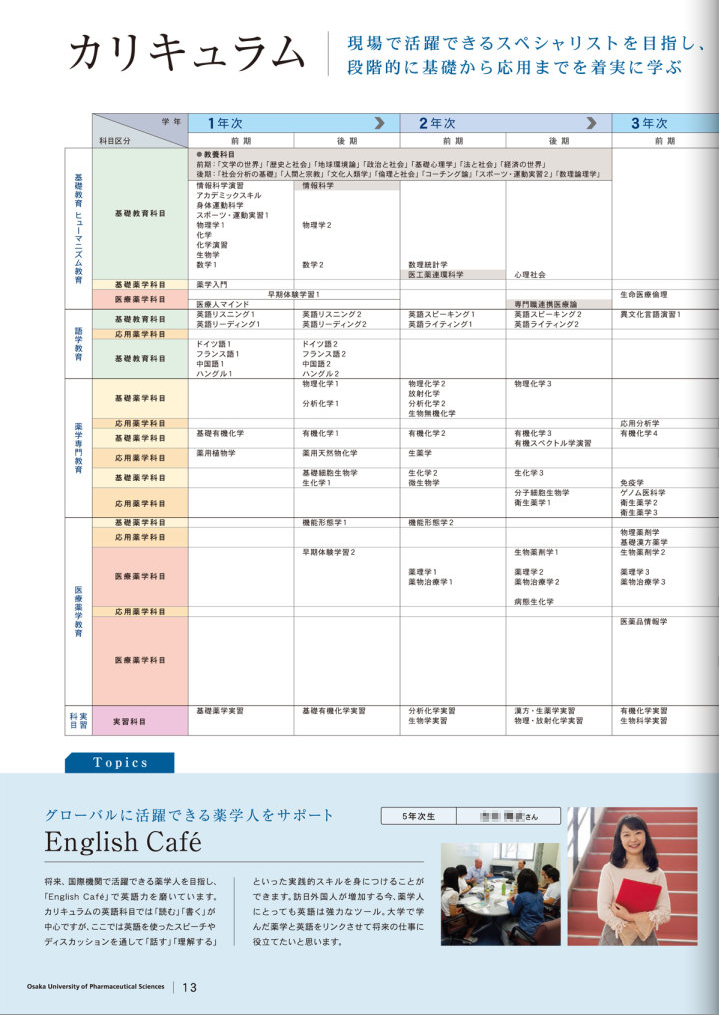This screenshot has height=1015, width=719.
Task: Click the arrow chevron in the 2年次 header
Action: [x=591, y=124]
